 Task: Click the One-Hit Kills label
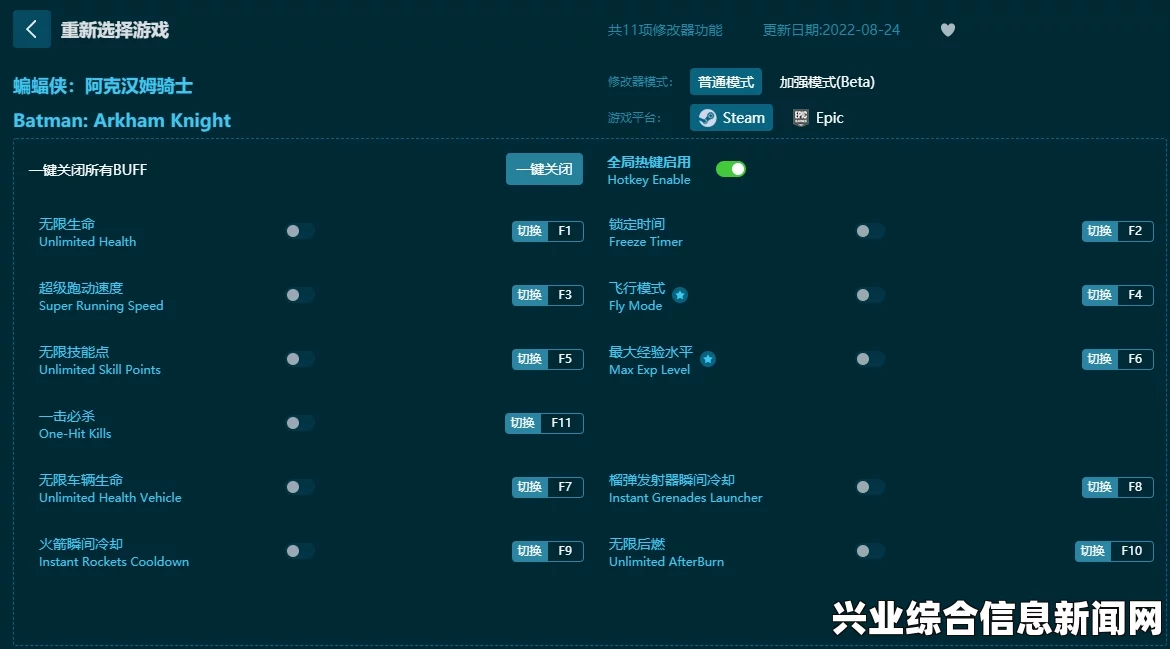(x=75, y=433)
